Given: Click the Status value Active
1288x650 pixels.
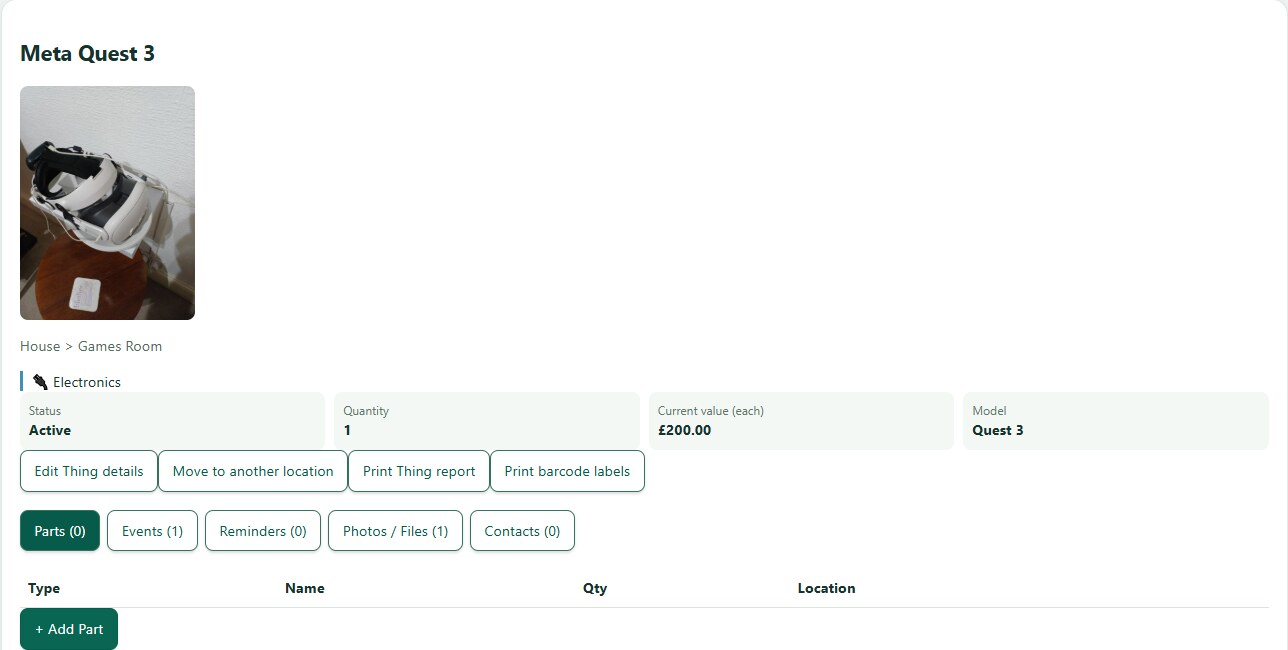Looking at the screenshot, I should (x=50, y=430).
